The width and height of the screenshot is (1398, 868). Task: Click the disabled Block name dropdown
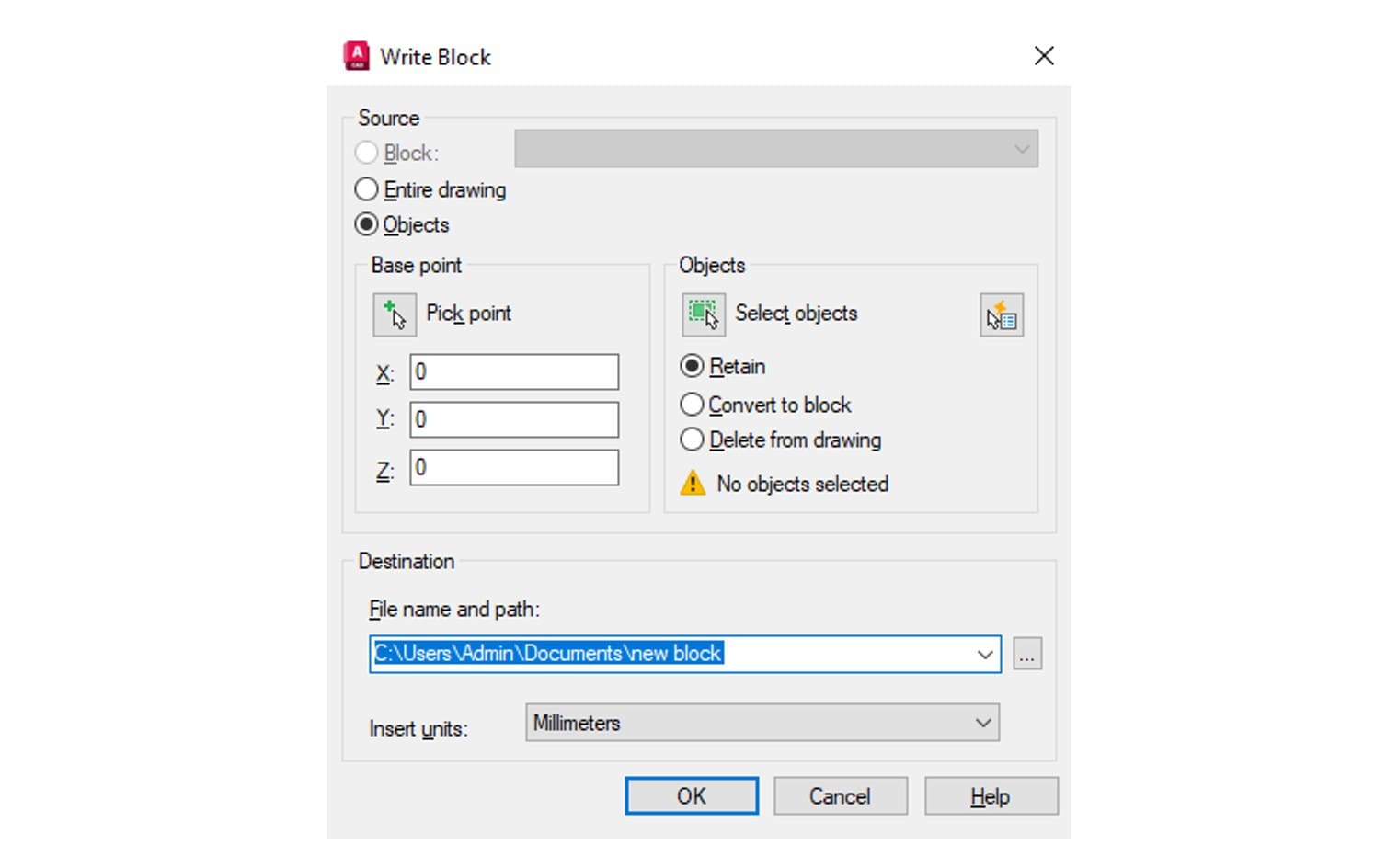pos(776,149)
